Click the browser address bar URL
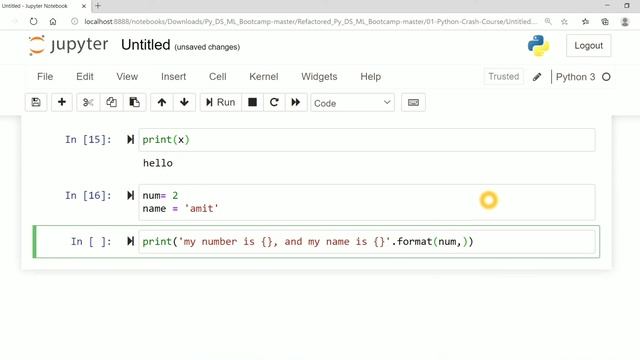 pyautogui.click(x=310, y=21)
